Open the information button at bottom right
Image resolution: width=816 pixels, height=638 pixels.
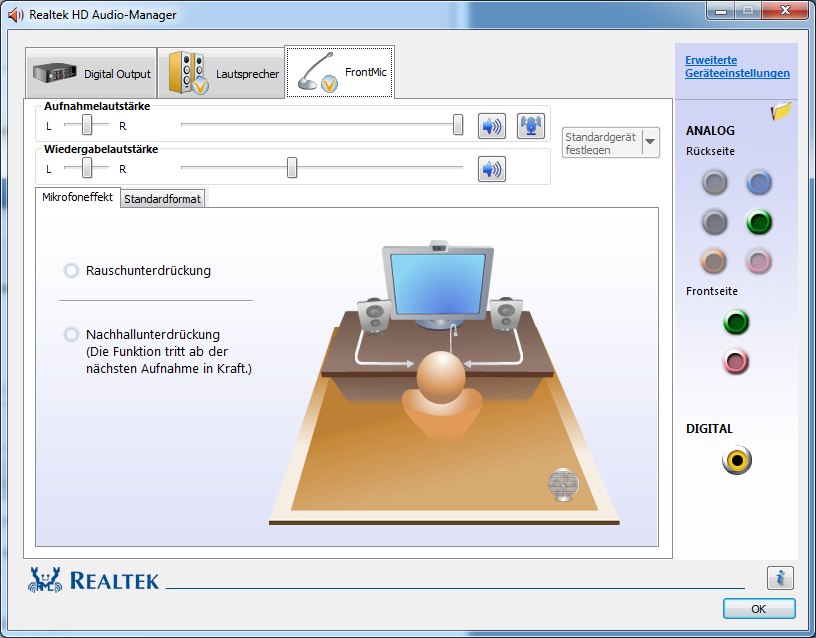pyautogui.click(x=780, y=578)
